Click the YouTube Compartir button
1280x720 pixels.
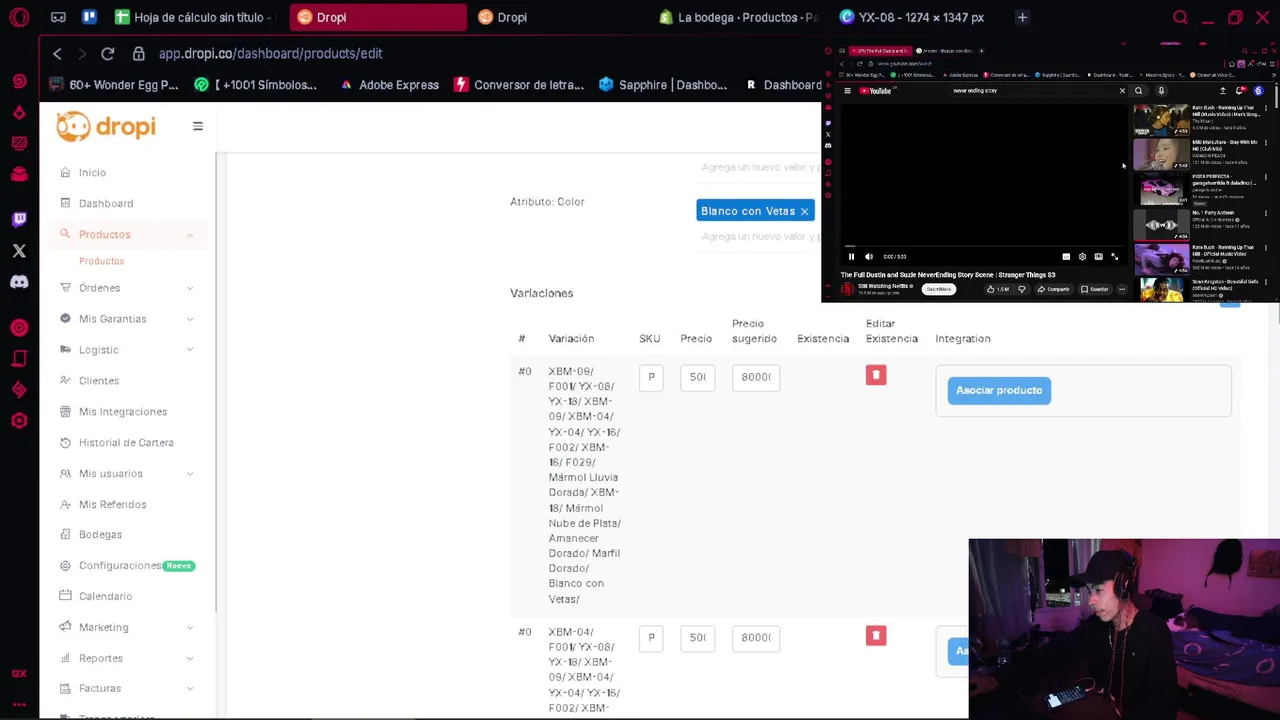click(x=1055, y=289)
